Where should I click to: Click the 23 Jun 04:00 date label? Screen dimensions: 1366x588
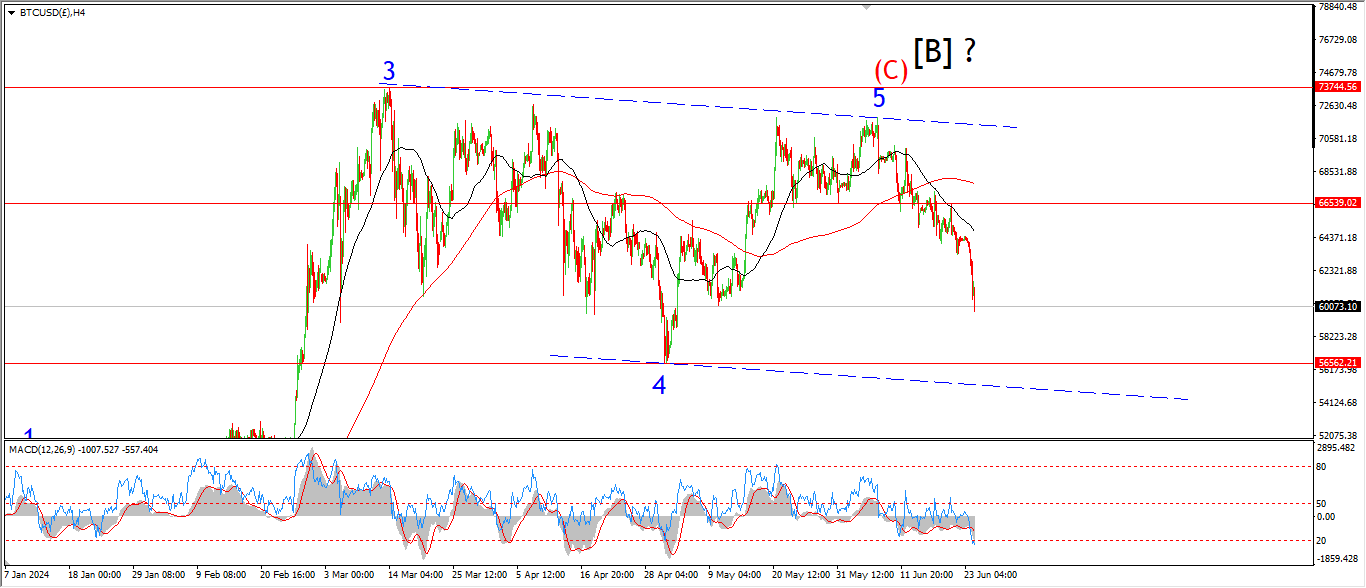click(990, 575)
